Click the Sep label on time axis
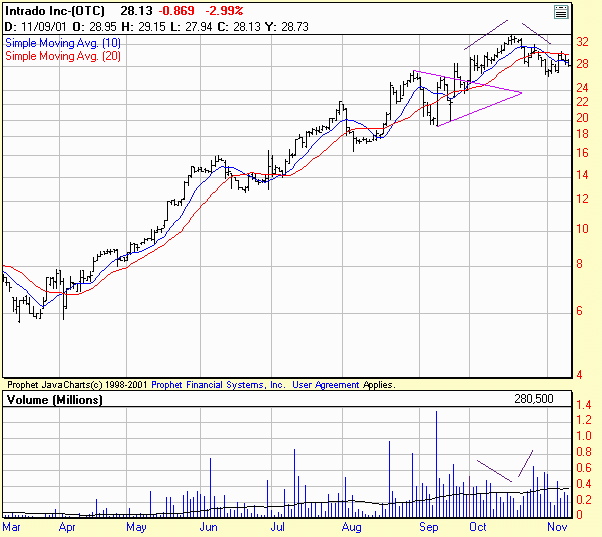 click(x=428, y=527)
